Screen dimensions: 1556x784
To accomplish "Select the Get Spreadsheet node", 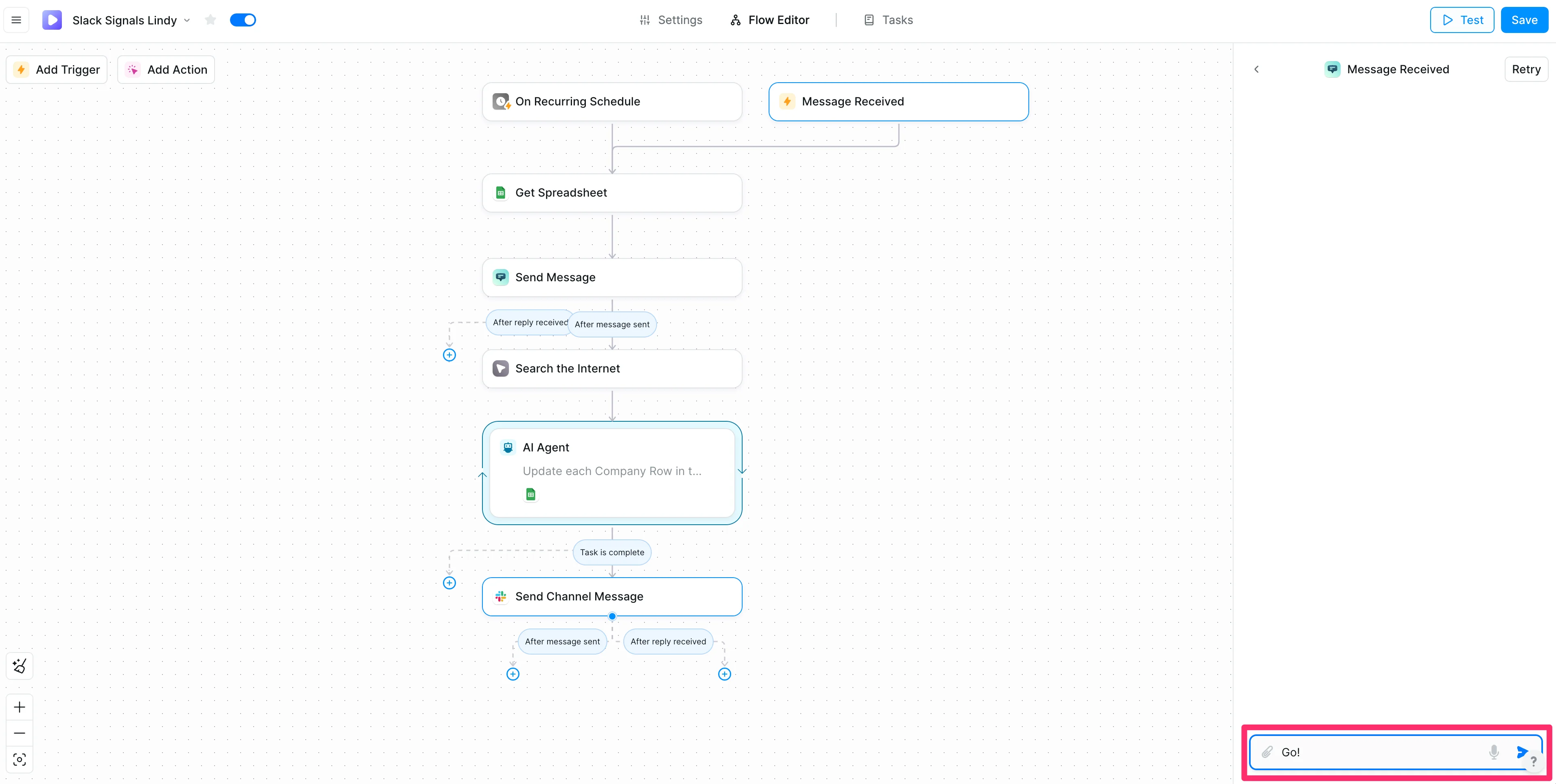I will (x=612, y=193).
